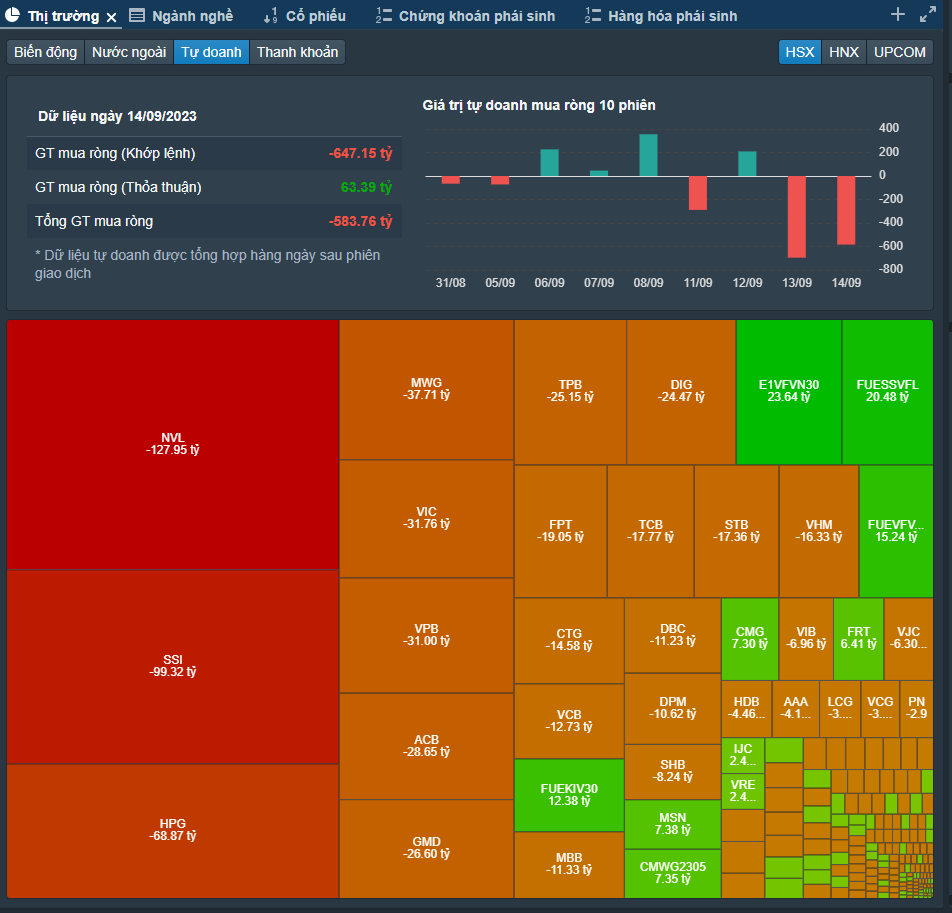
Task: Click the 08/09 green bar in the chart
Action: point(648,155)
